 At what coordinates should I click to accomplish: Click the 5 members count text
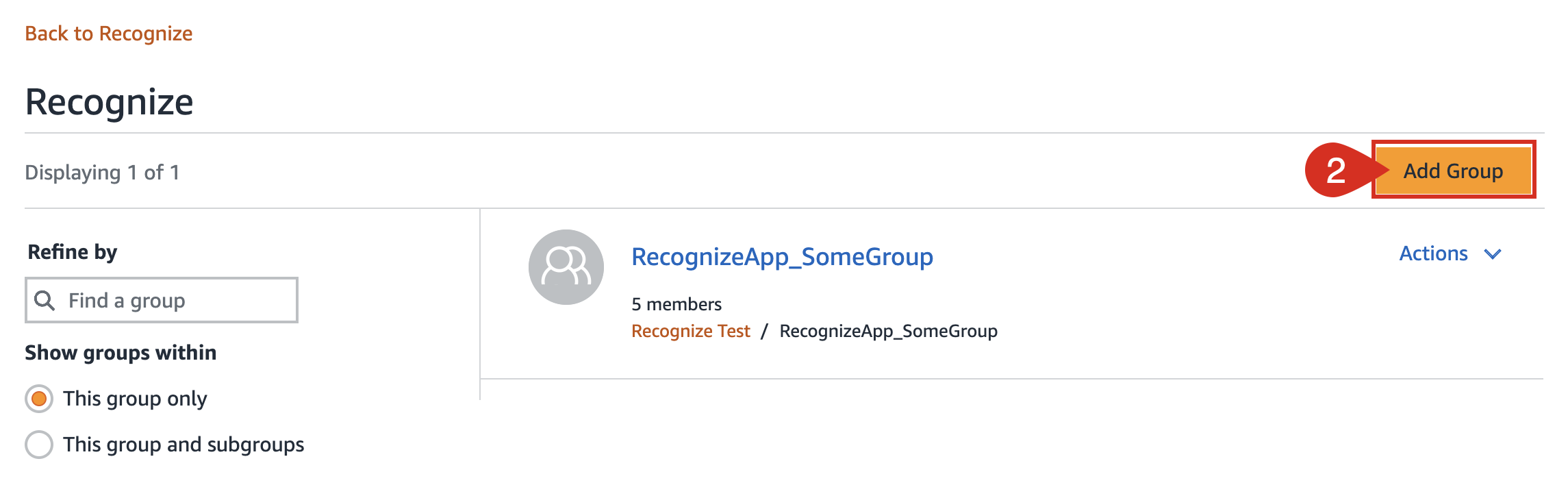coord(676,304)
